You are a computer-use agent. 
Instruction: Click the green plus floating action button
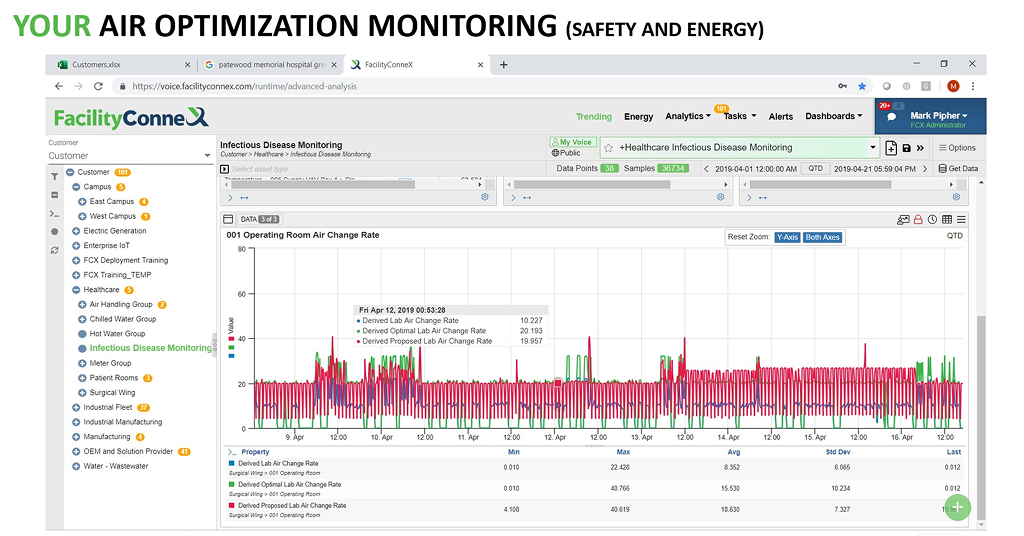(x=957, y=507)
